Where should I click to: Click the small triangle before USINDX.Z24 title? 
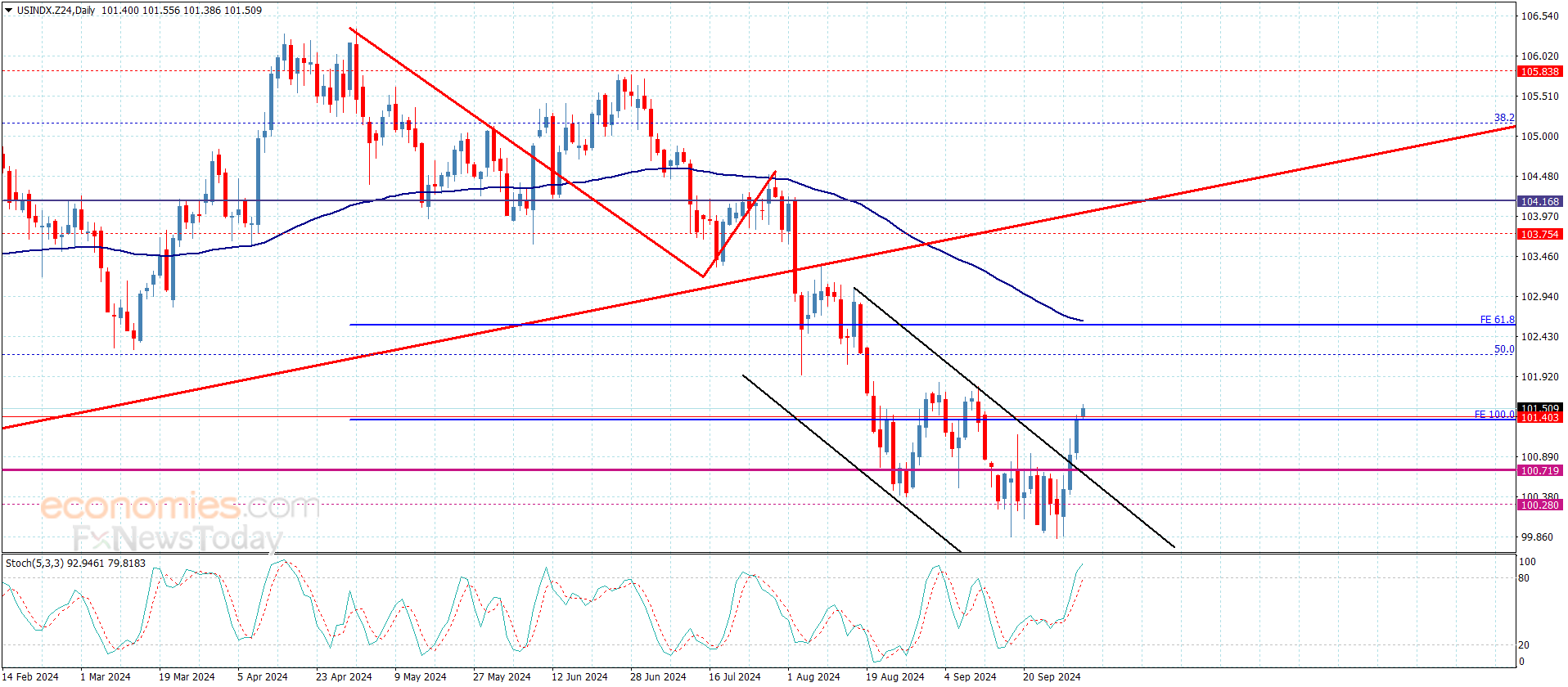[9, 11]
